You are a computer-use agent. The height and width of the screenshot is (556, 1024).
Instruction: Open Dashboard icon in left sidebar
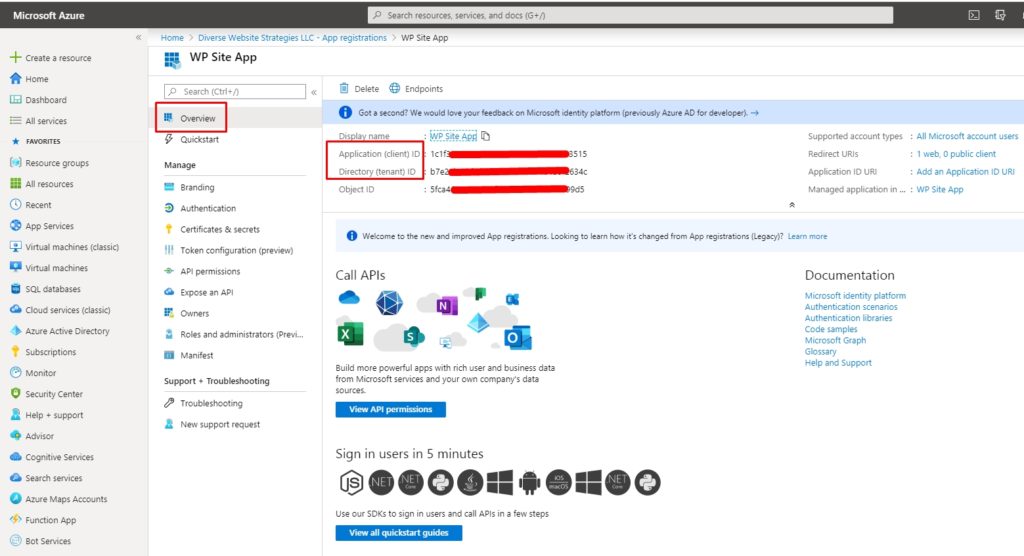16,99
